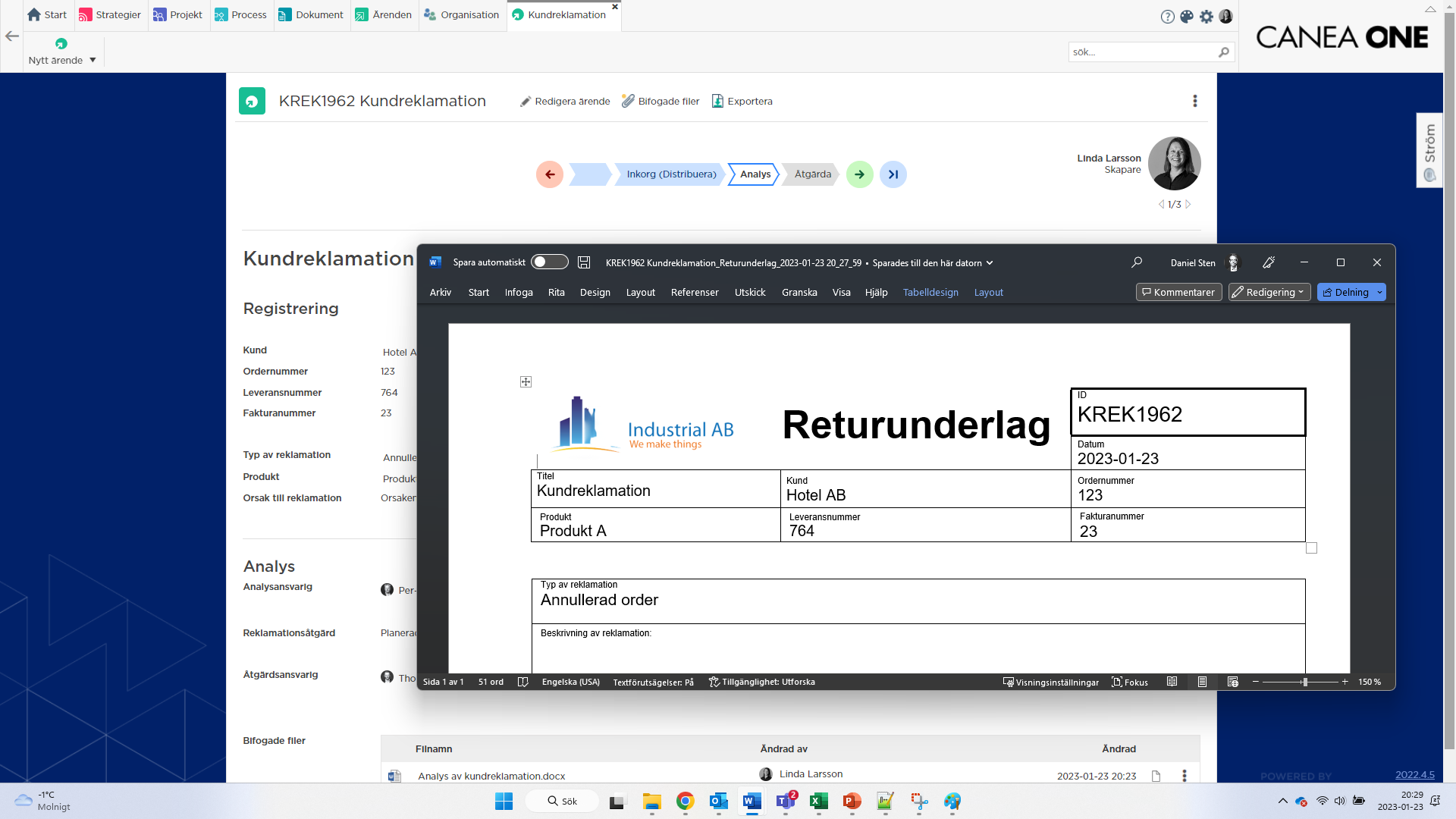
Task: Click the Exportera button
Action: [742, 102]
